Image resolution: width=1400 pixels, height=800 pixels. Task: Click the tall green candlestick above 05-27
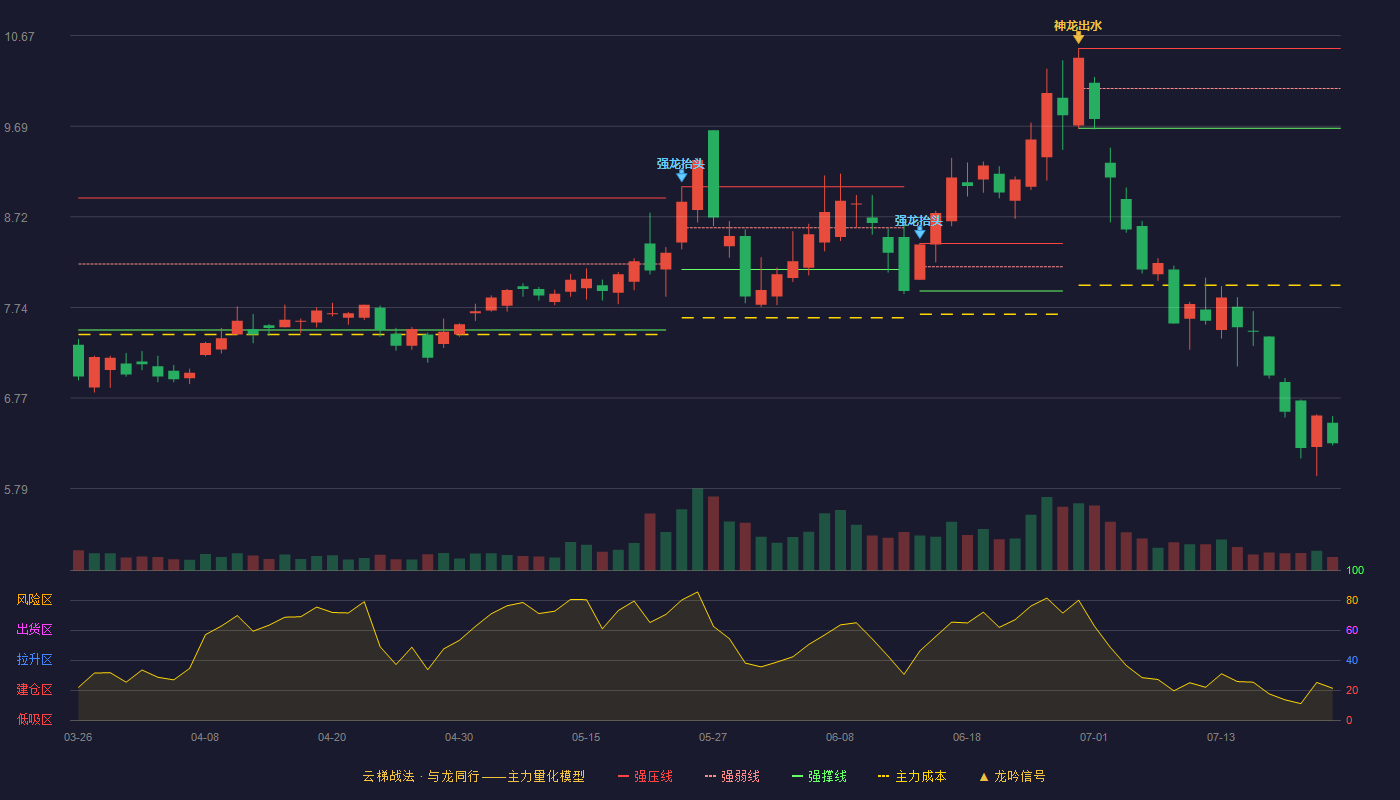[x=713, y=174]
